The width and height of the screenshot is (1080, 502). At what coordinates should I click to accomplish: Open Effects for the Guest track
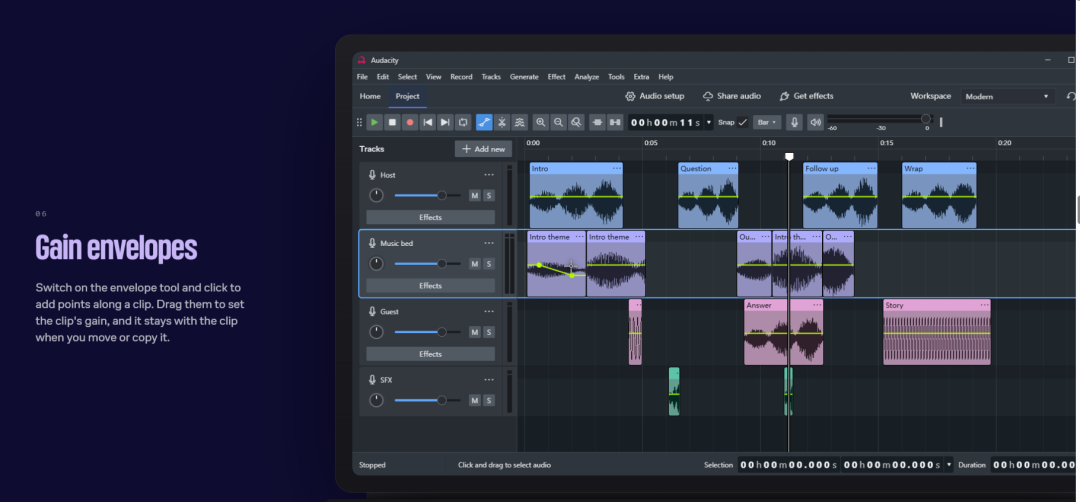pyautogui.click(x=430, y=354)
